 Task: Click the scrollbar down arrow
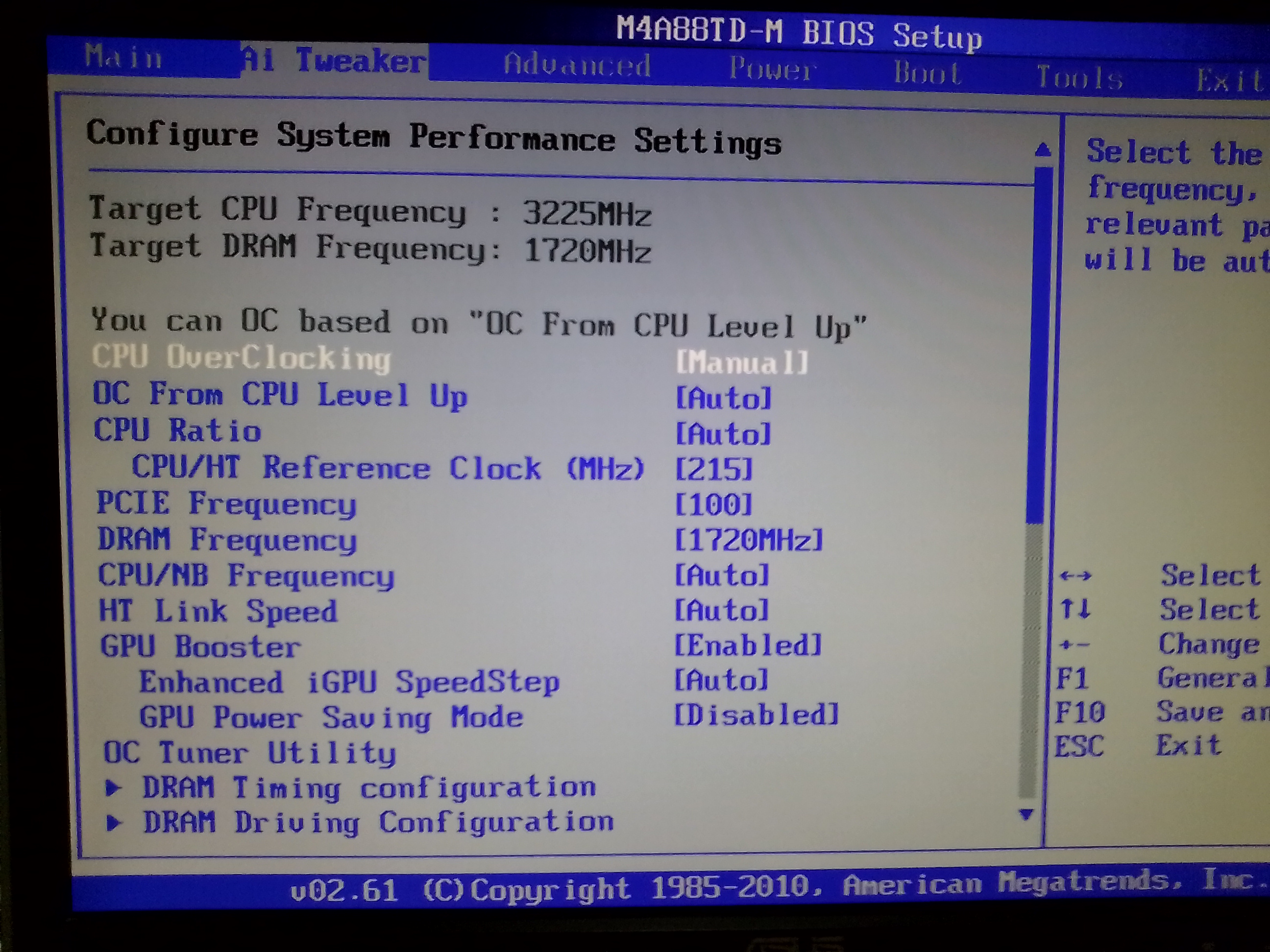[1026, 814]
